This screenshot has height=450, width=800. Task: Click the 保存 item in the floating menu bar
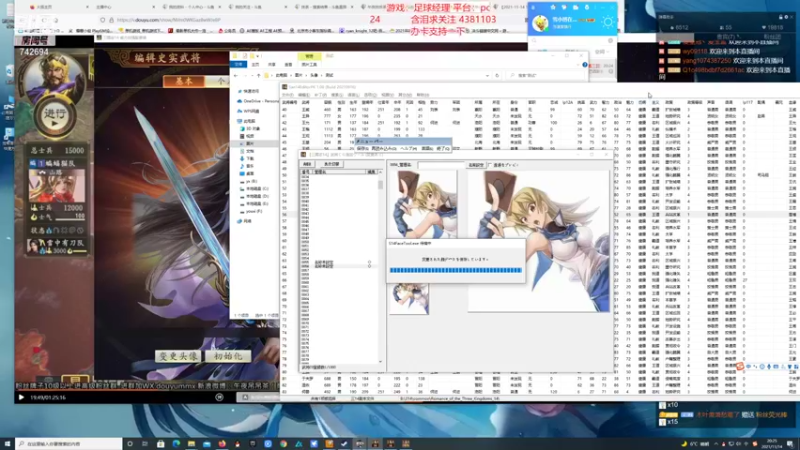coord(363,148)
